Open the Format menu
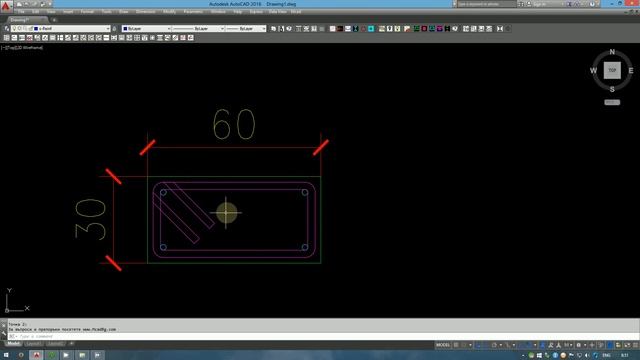 (x=87, y=12)
